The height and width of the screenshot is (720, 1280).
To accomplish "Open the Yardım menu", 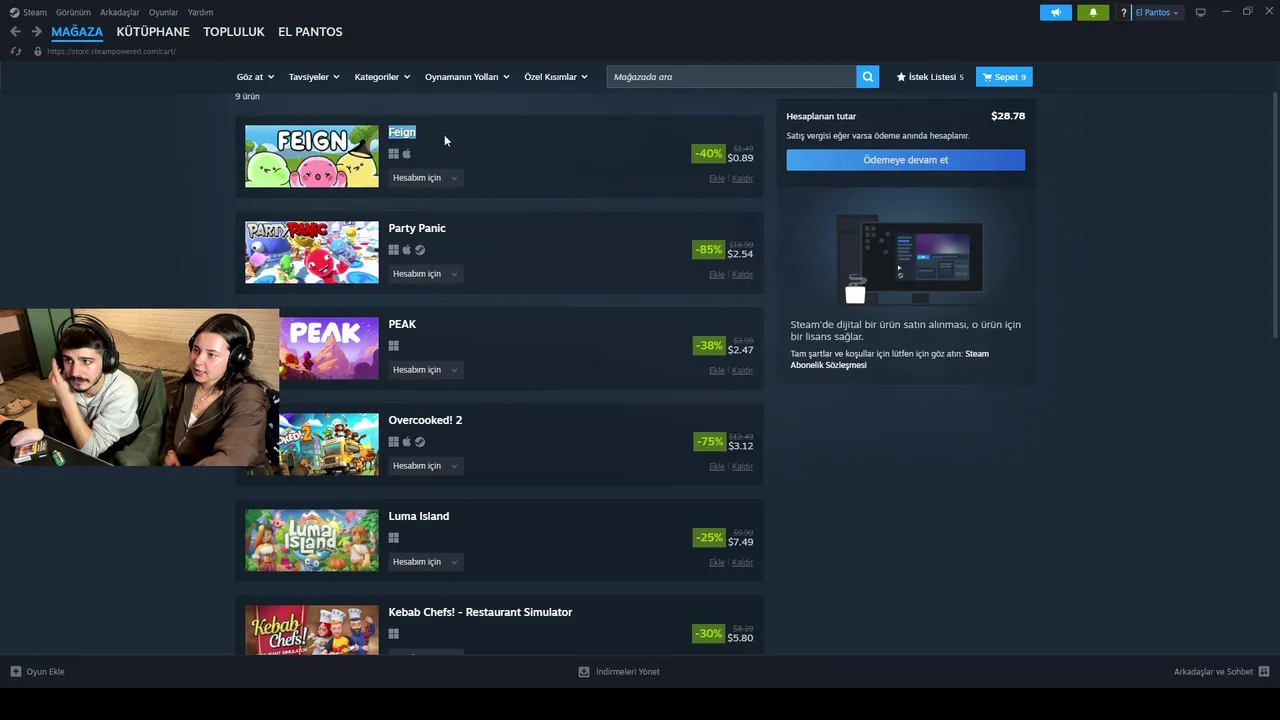I will [x=200, y=12].
